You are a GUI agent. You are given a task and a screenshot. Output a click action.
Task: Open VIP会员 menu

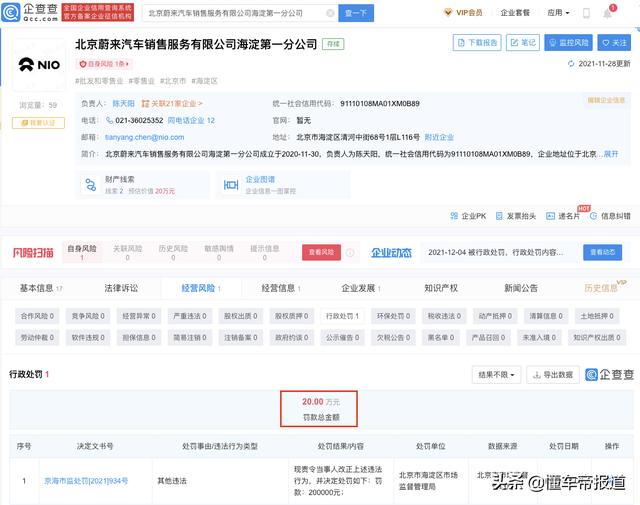point(463,13)
